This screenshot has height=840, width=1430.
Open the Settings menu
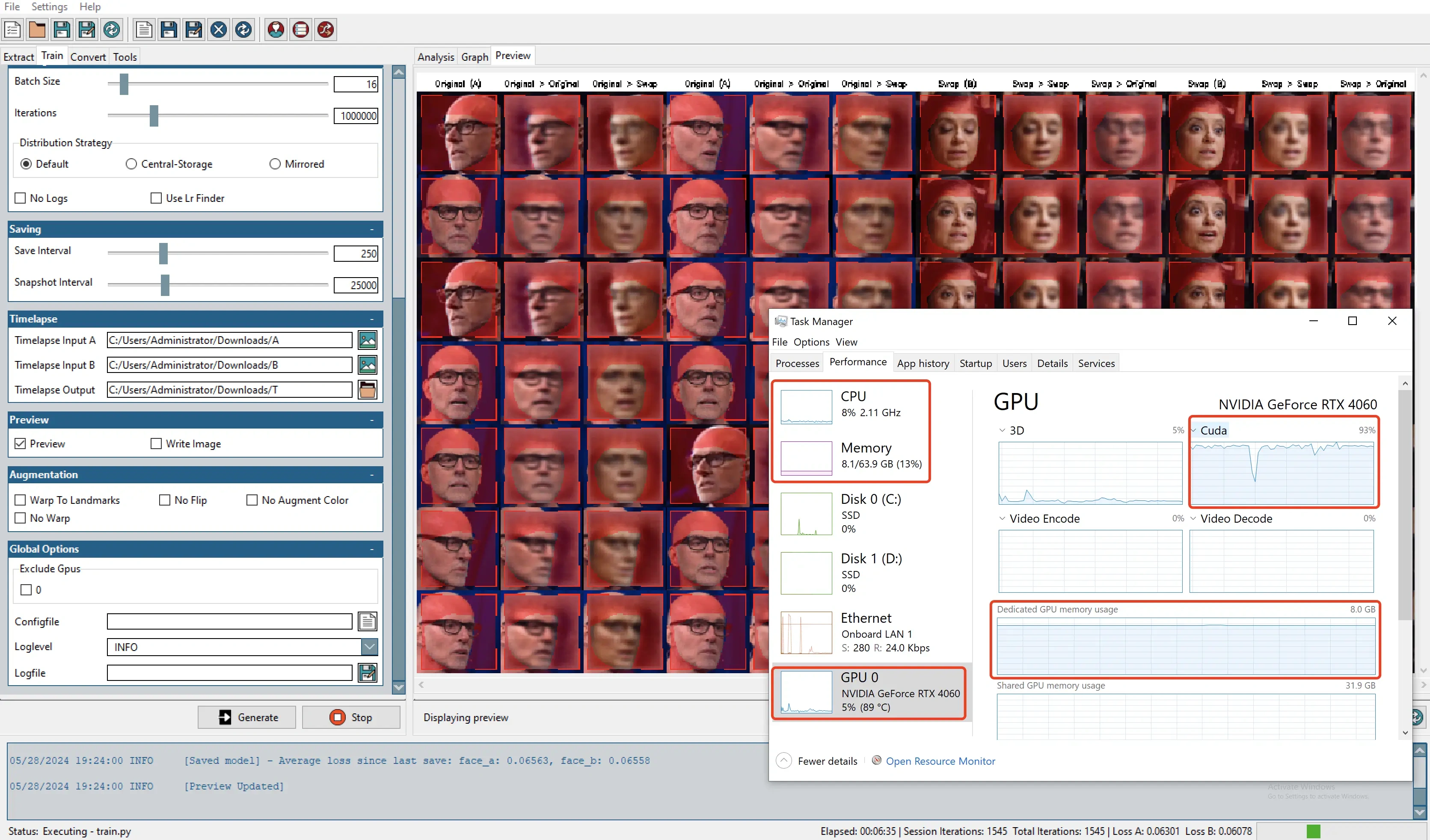tap(49, 6)
